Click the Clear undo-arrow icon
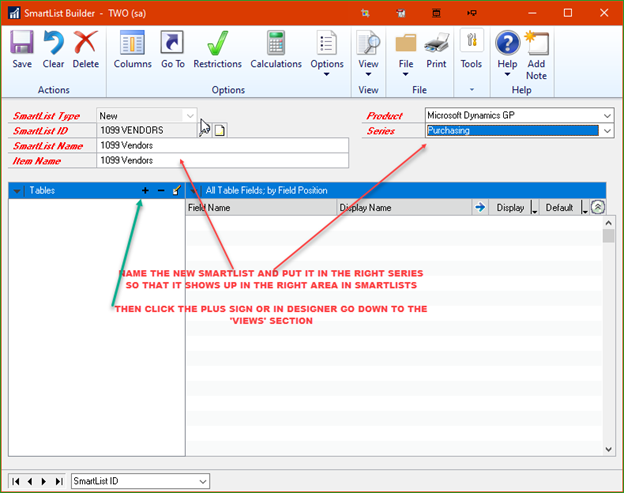 53,42
